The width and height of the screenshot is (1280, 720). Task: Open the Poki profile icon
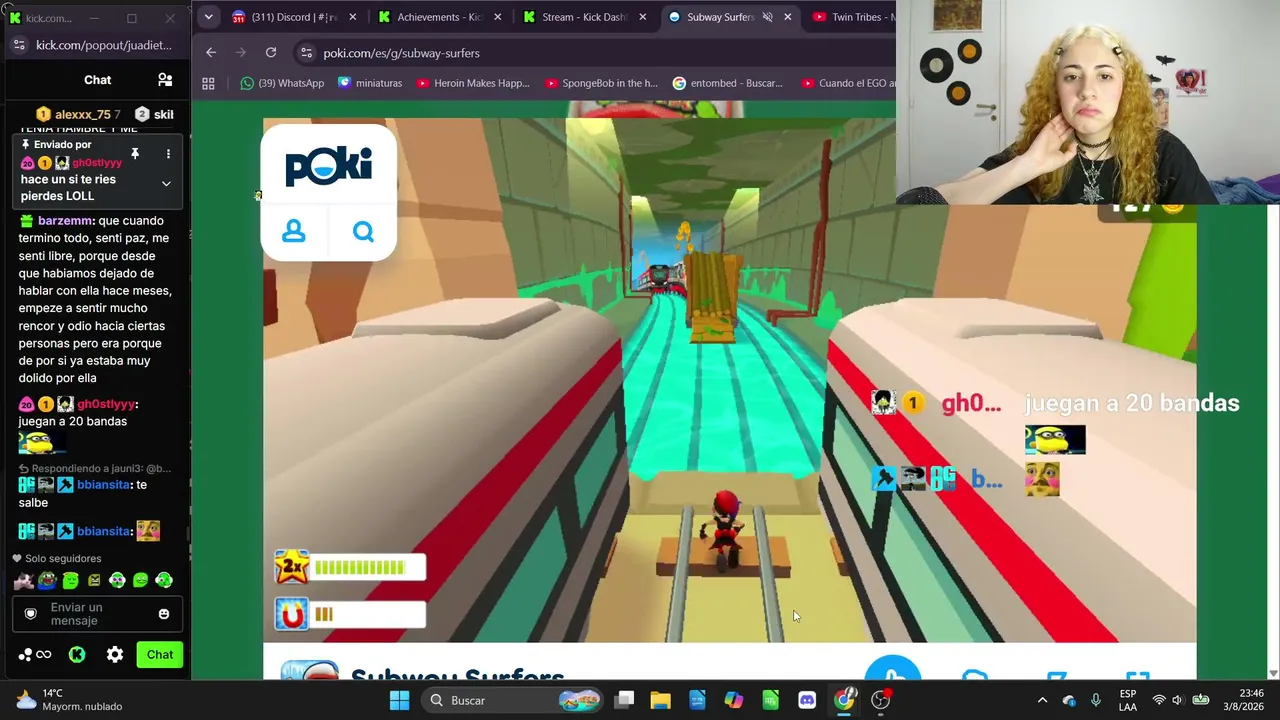[x=294, y=232]
